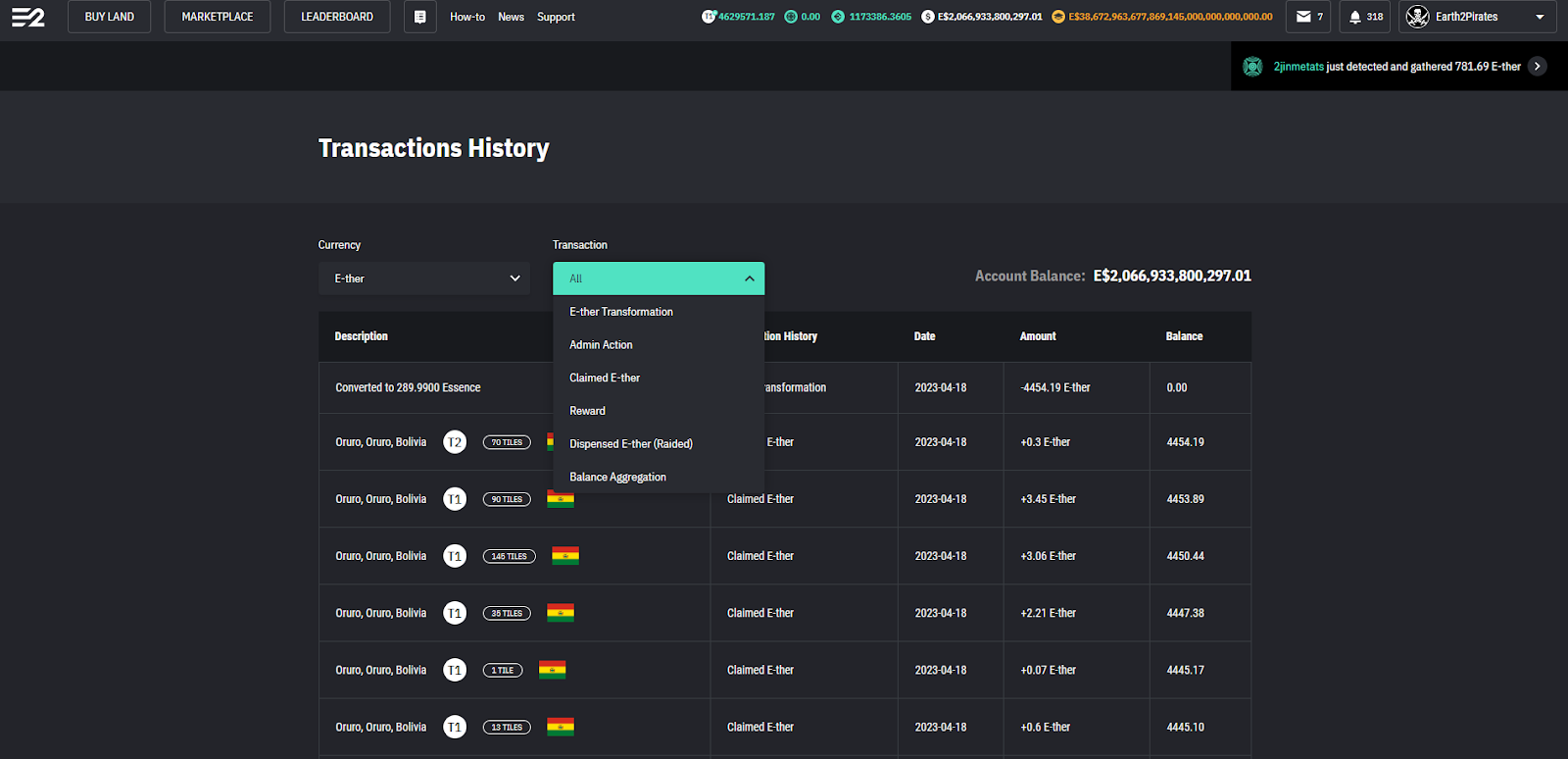Click the Essence balance icon in header
1568x759 pixels.
(x=838, y=17)
